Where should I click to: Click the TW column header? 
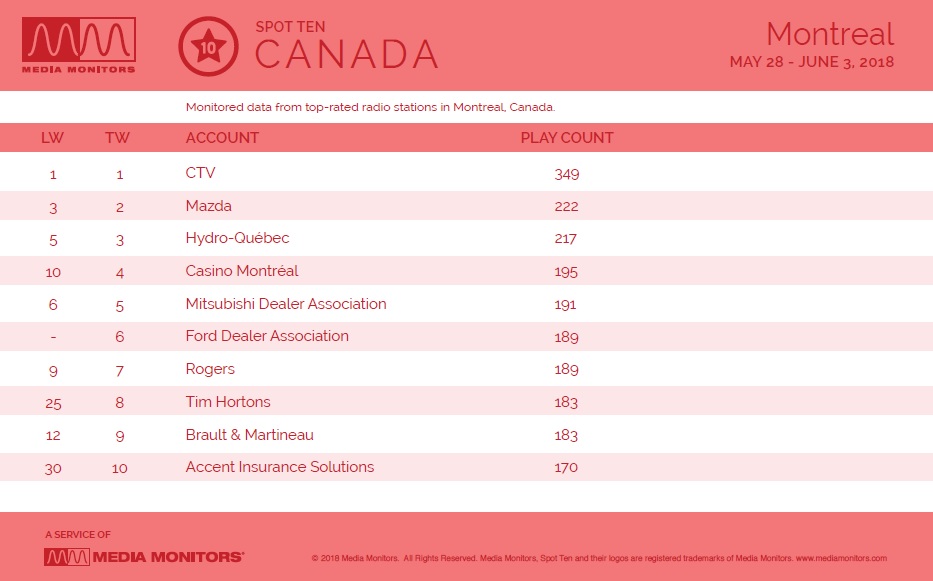117,138
